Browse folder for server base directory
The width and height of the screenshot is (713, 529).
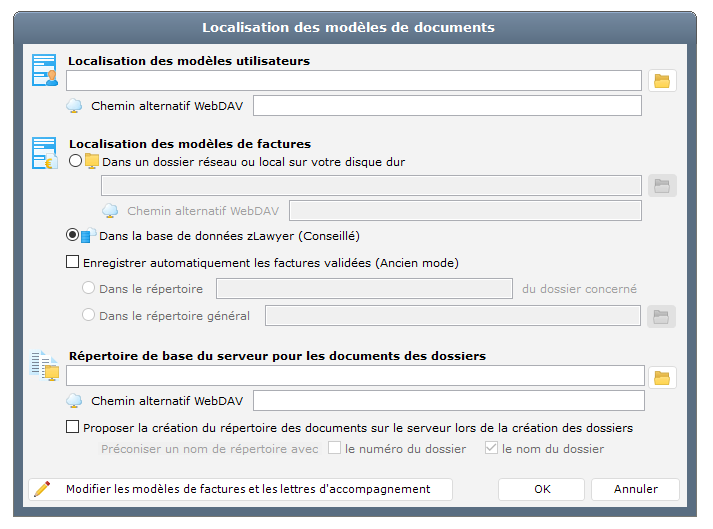[662, 377]
